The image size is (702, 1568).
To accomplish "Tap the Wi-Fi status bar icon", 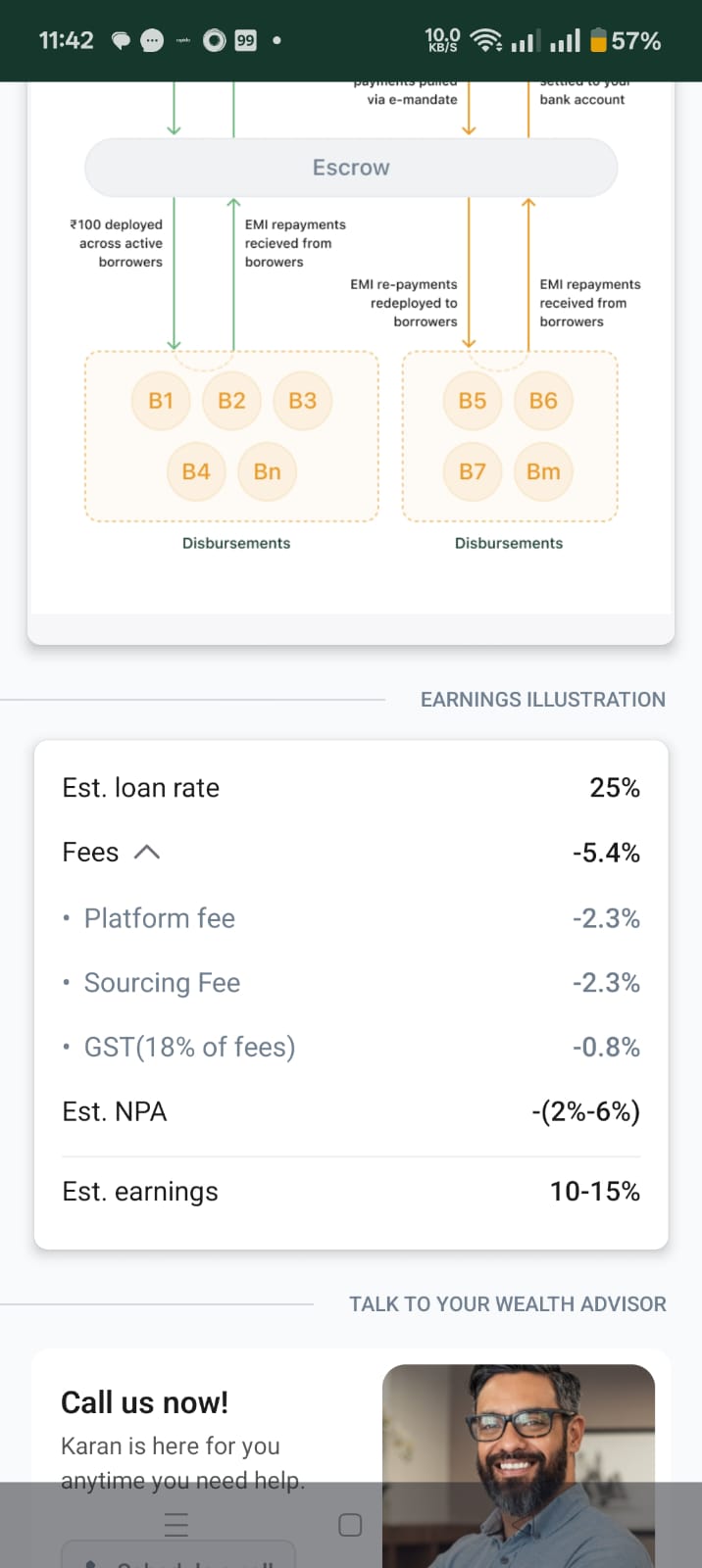I will [x=485, y=40].
